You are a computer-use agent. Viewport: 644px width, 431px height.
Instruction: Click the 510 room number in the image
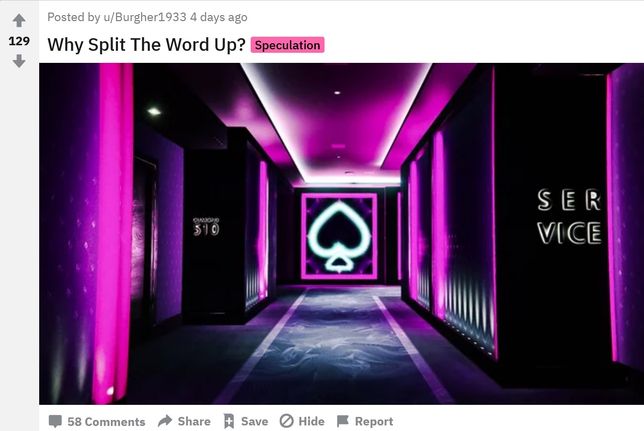point(206,229)
